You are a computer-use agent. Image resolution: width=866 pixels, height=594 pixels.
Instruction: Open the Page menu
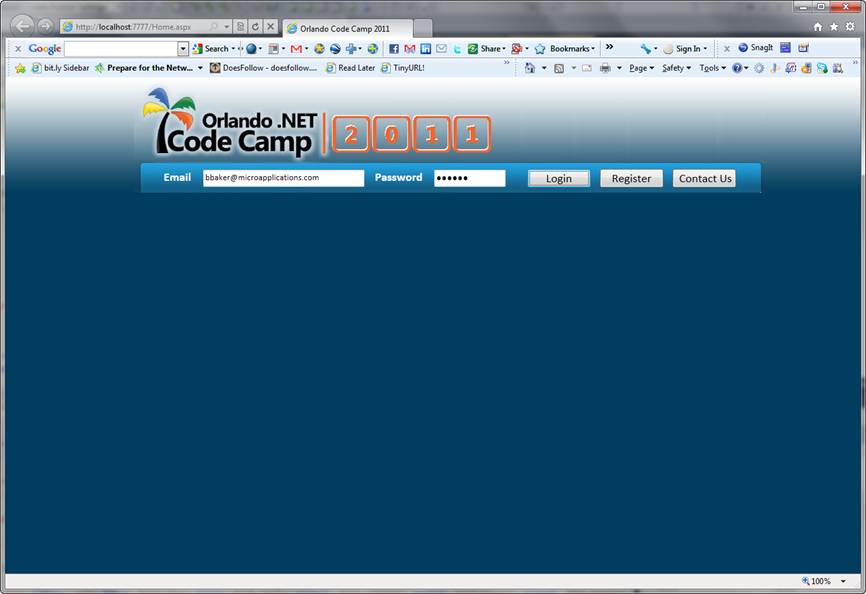641,68
